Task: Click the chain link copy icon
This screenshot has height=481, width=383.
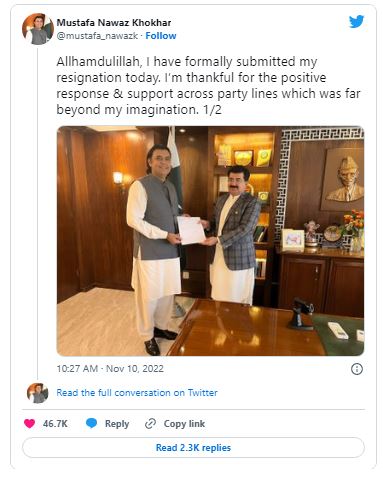Action: [150, 423]
